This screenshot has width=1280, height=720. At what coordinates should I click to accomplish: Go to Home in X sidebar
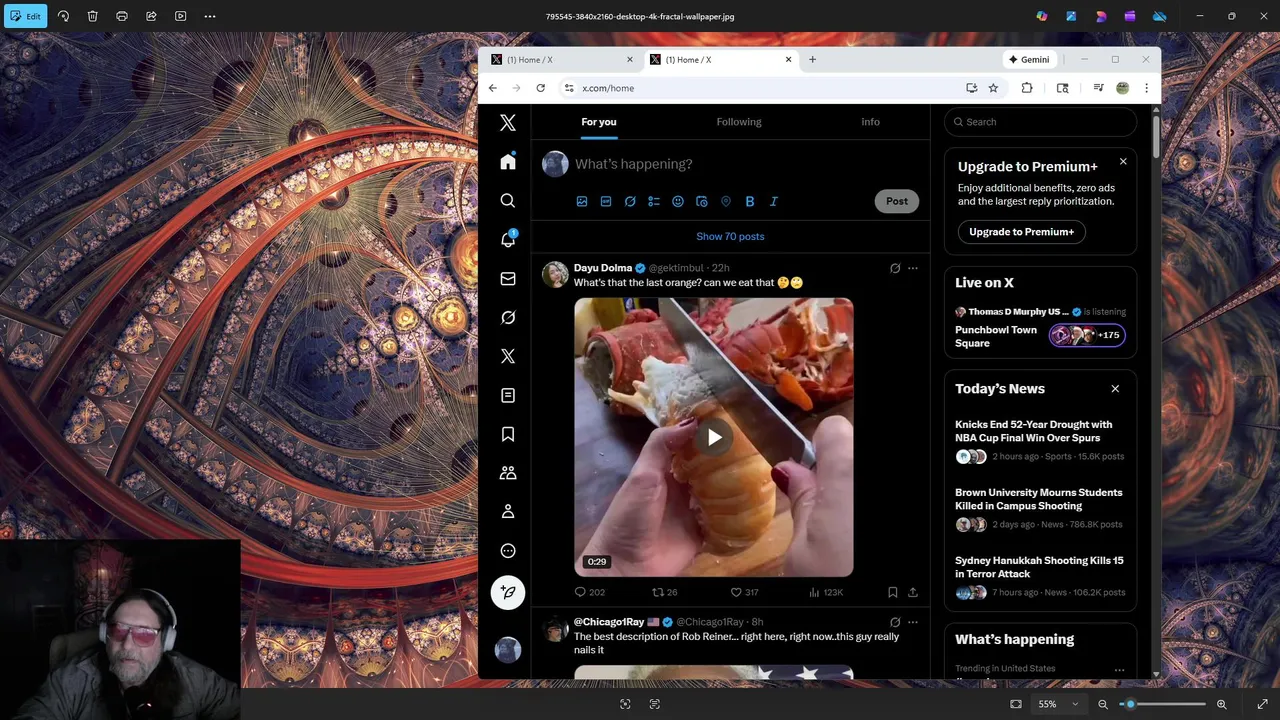(x=508, y=162)
